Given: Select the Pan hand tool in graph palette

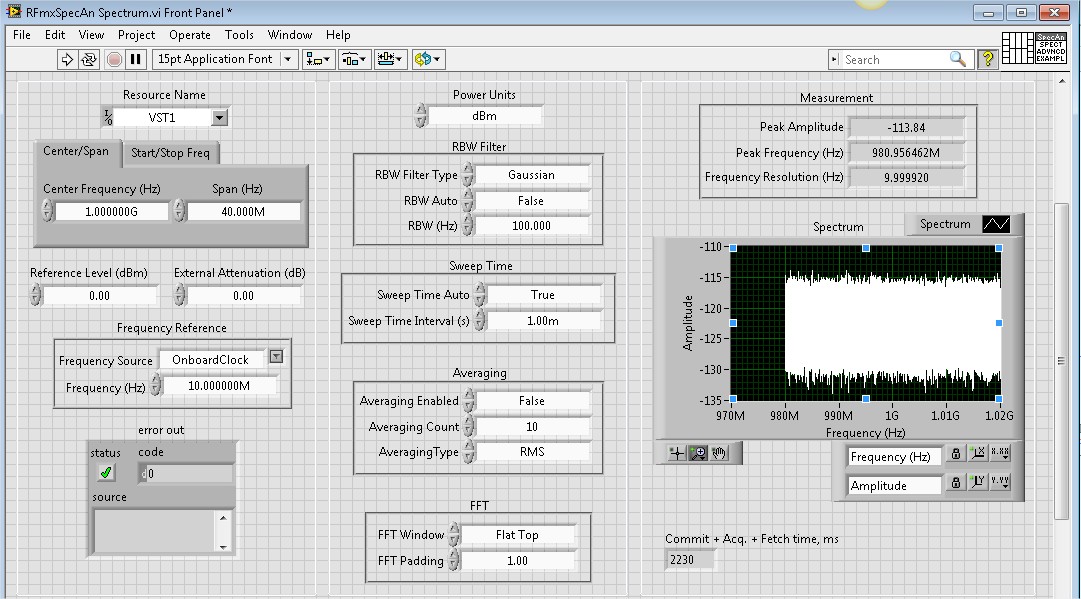Looking at the screenshot, I should (x=718, y=452).
